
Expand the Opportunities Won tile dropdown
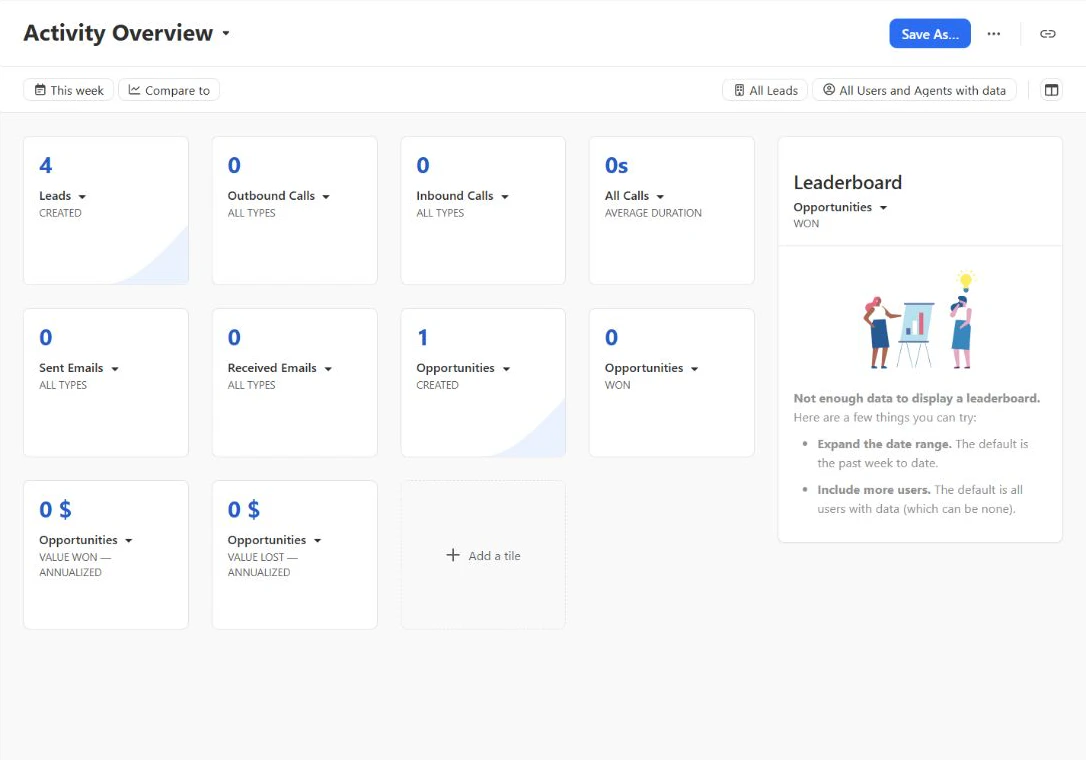(695, 369)
